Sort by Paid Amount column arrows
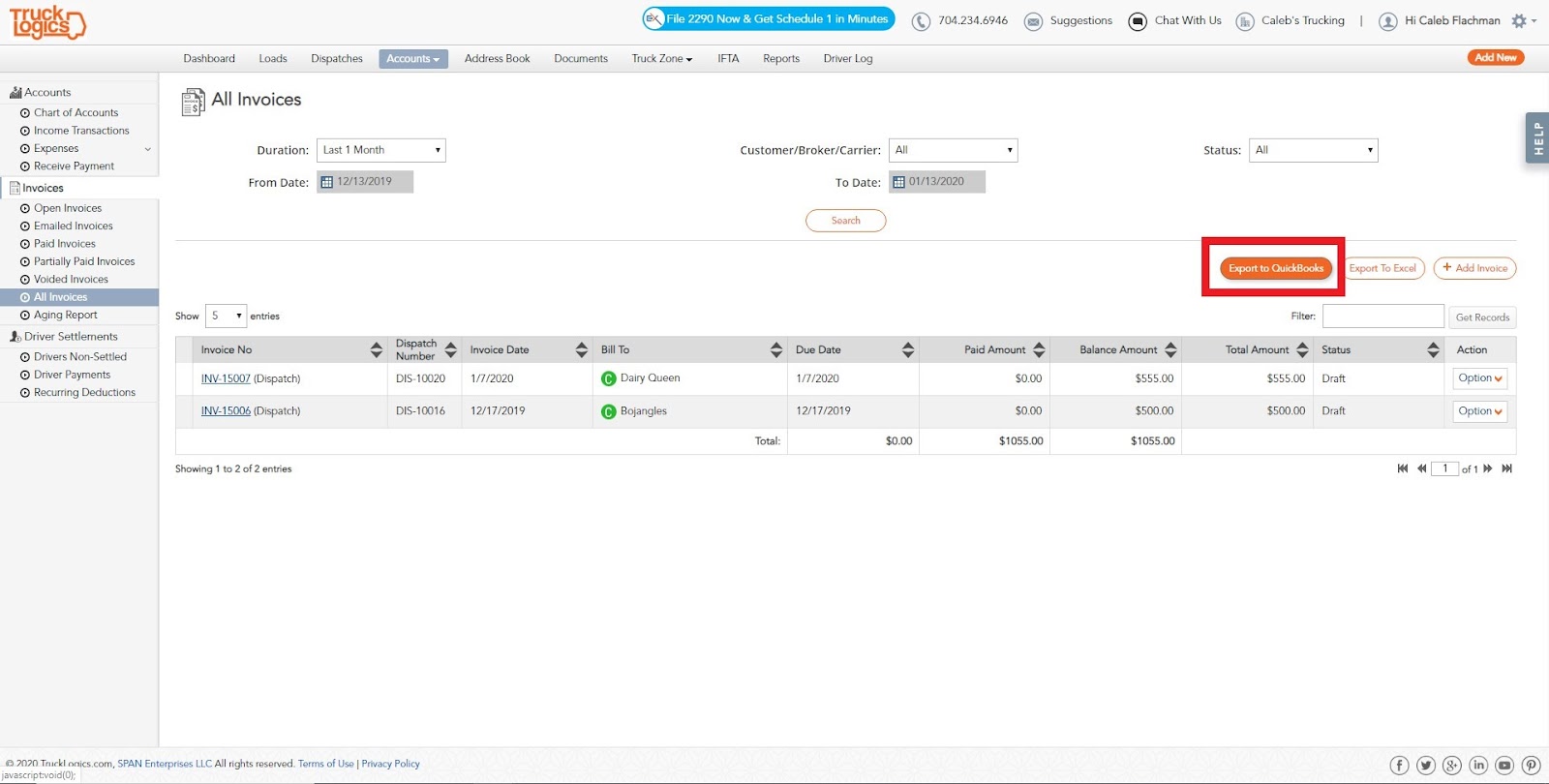Viewport: 1549px width, 784px height. pos(1039,350)
